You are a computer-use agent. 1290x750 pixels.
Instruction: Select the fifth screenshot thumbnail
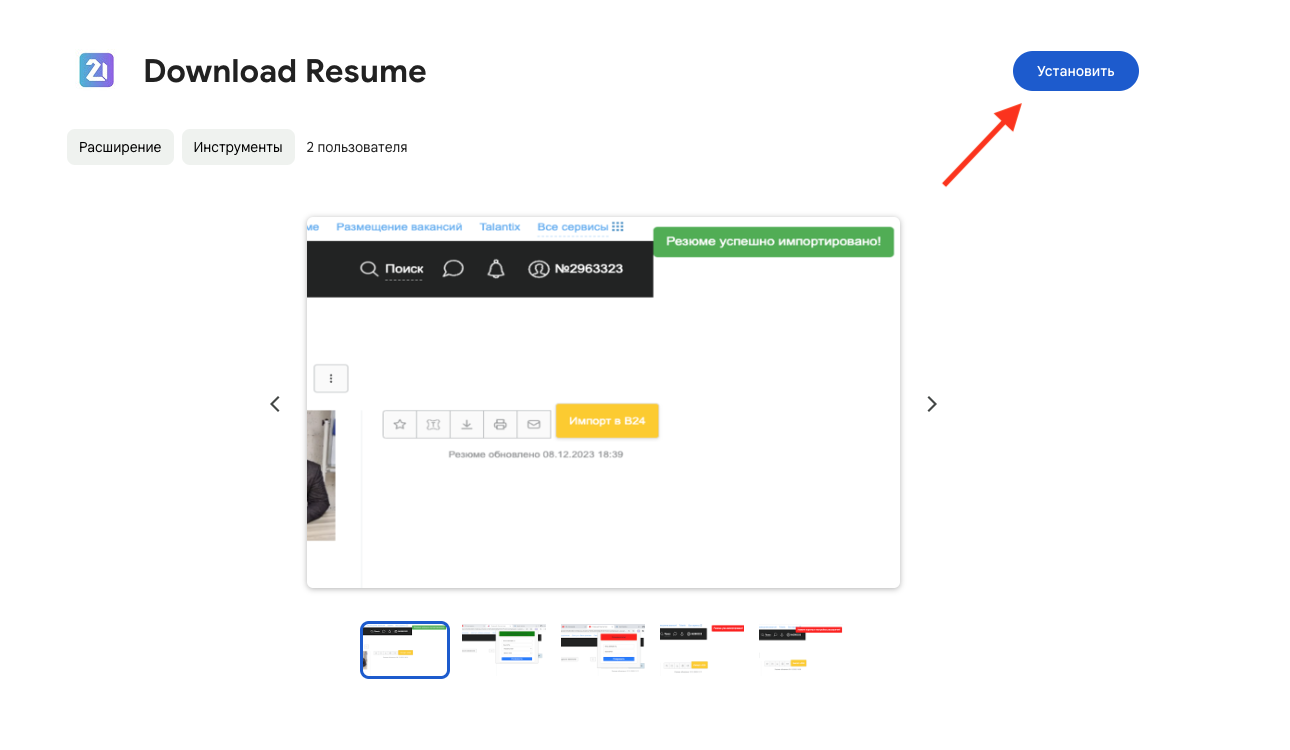coord(801,650)
